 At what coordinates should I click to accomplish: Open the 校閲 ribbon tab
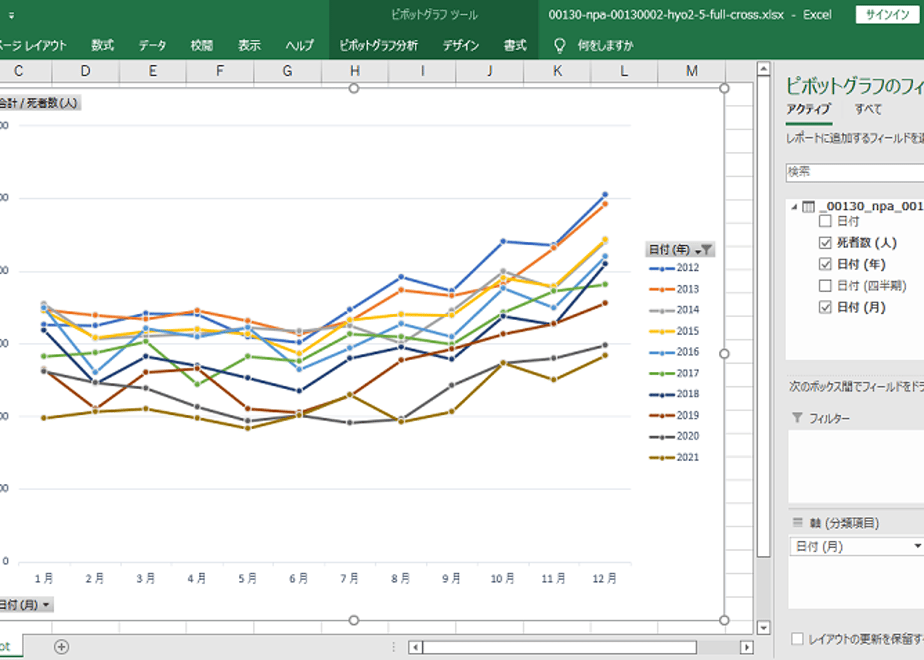coord(202,45)
